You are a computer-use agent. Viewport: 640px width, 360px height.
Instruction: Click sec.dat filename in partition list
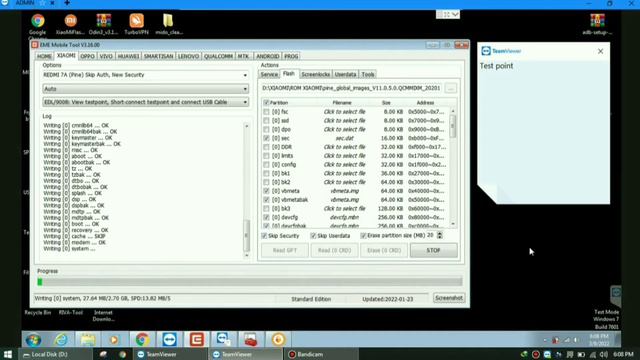point(344,138)
